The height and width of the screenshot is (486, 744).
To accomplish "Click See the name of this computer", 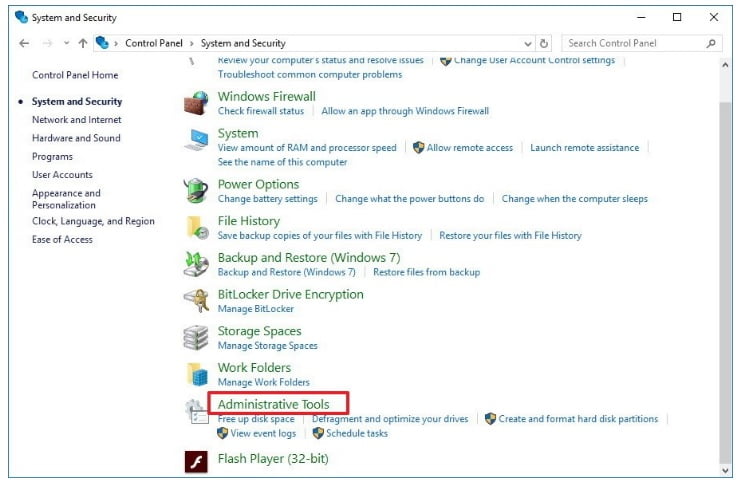I will [x=282, y=162].
